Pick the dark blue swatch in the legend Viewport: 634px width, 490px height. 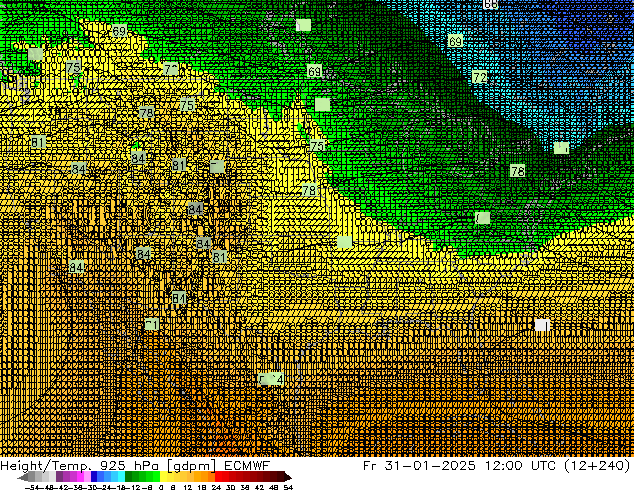[x=94, y=477]
